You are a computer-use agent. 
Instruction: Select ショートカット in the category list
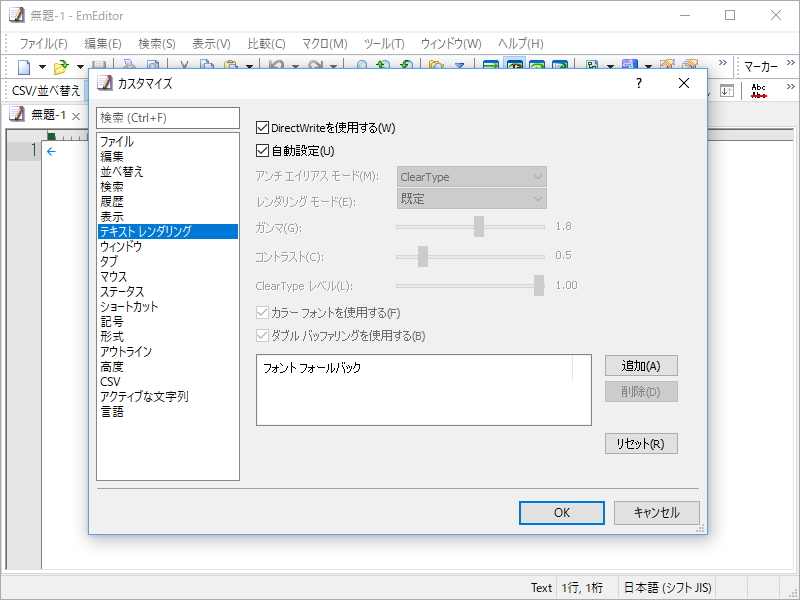point(168,307)
